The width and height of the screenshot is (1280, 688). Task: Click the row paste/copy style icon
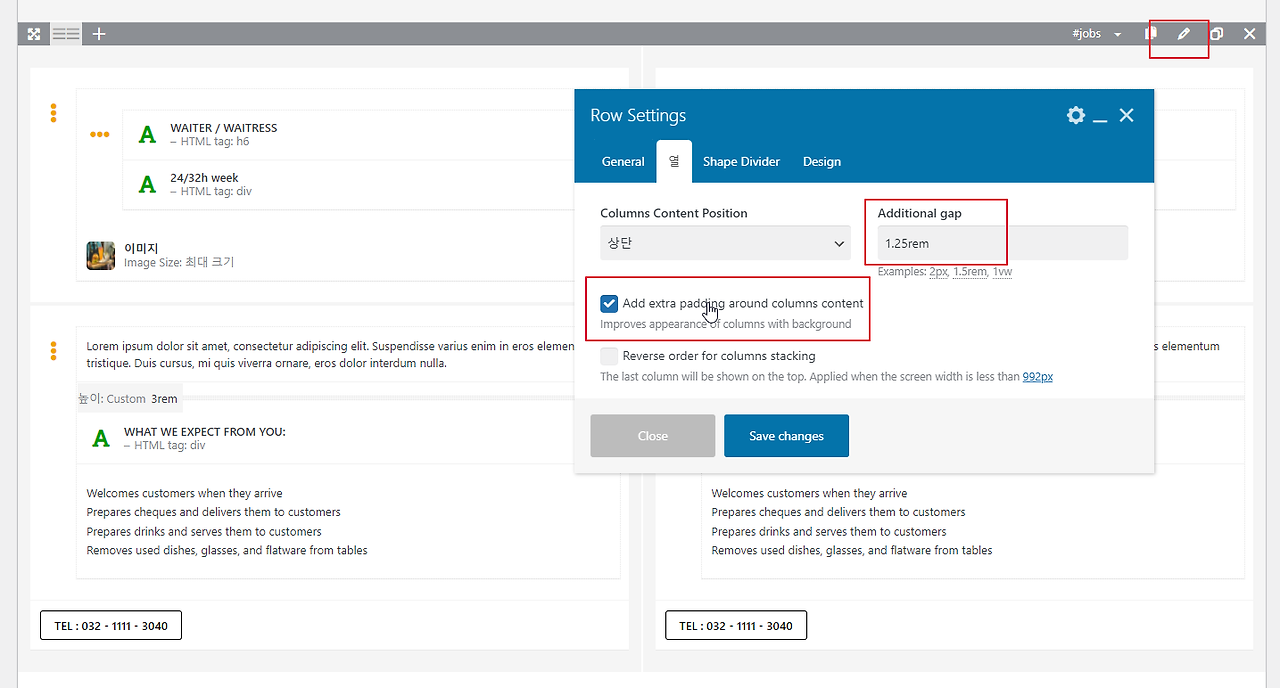(1151, 34)
